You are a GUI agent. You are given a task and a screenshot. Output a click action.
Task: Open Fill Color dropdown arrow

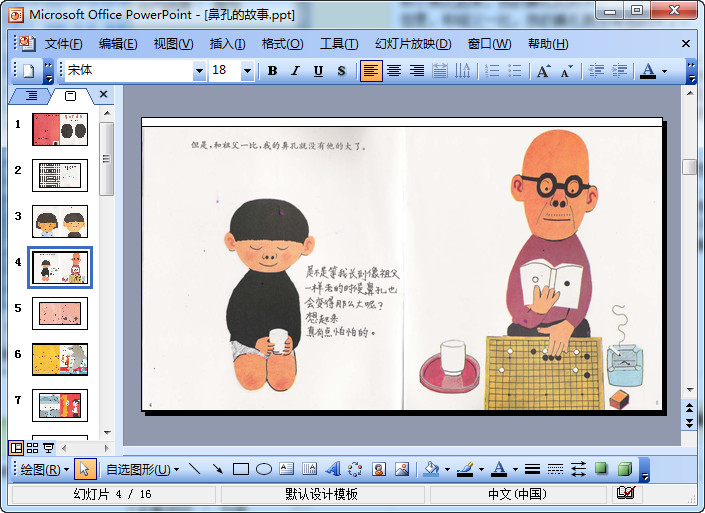[447, 469]
